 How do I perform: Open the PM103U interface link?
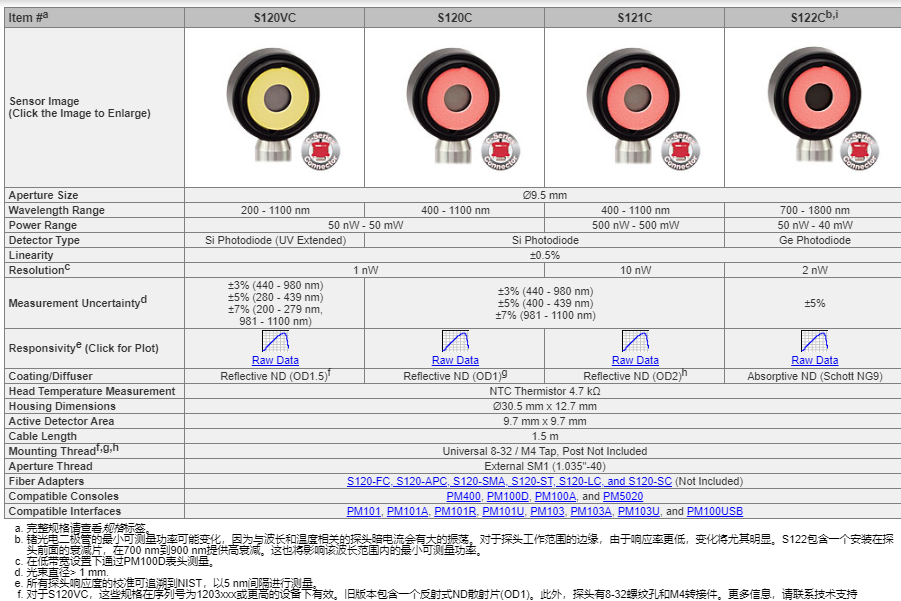[x=638, y=511]
